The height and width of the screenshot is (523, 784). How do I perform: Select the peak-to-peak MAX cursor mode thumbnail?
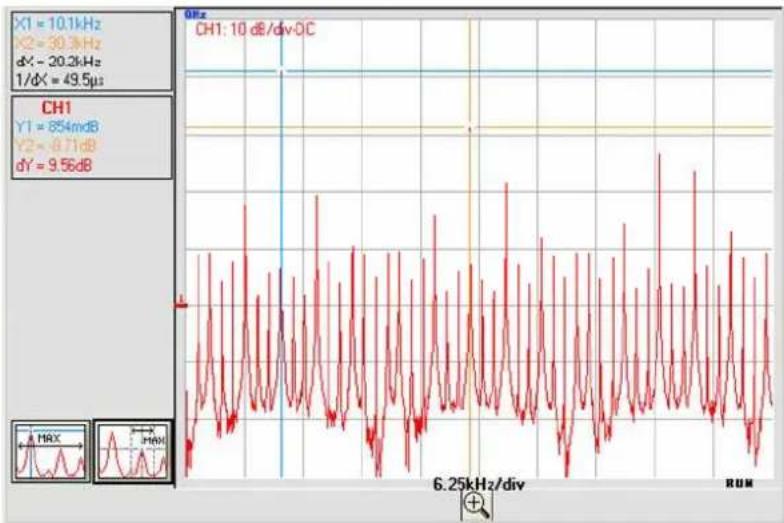[133, 452]
